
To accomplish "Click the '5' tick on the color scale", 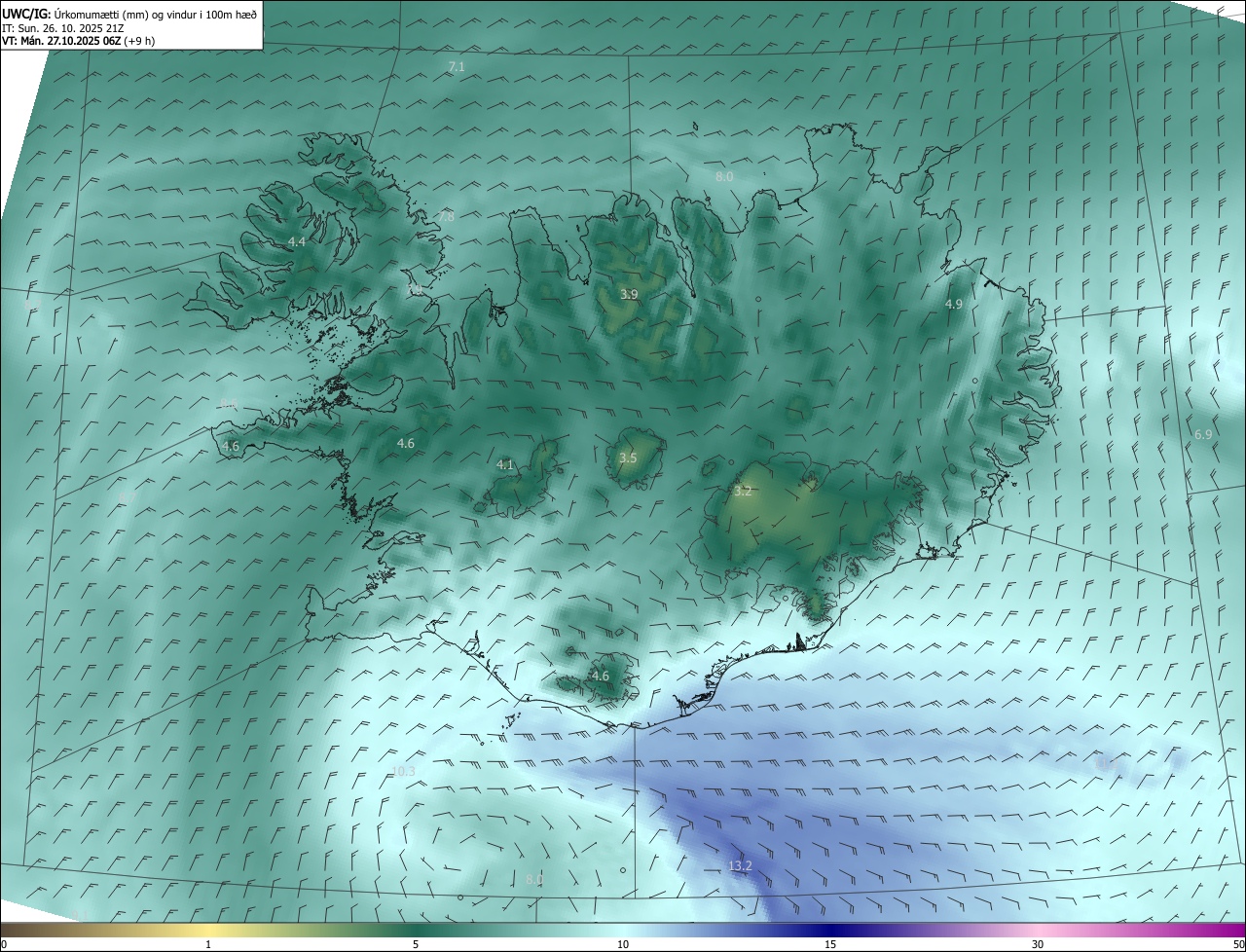I will point(416,944).
